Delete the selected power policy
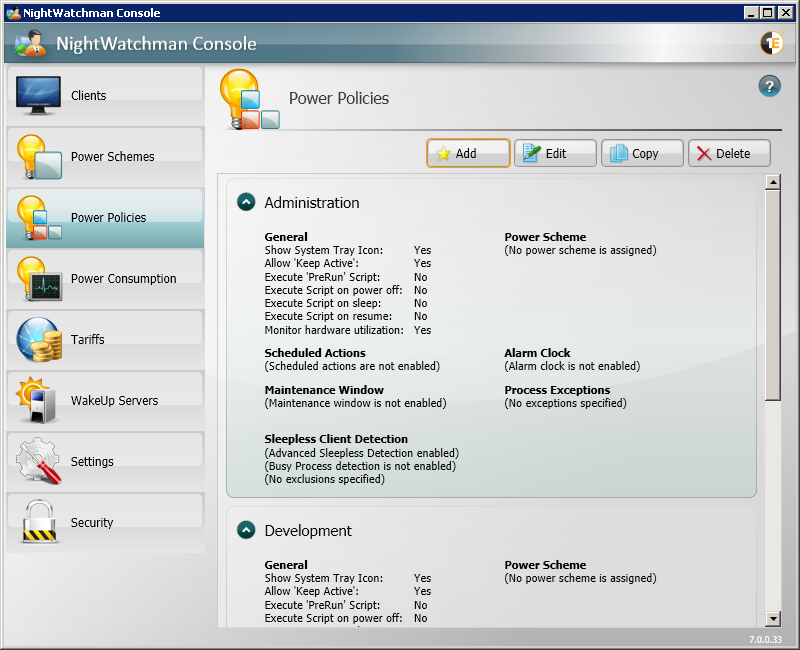Viewport: 800px width, 650px height. point(729,153)
